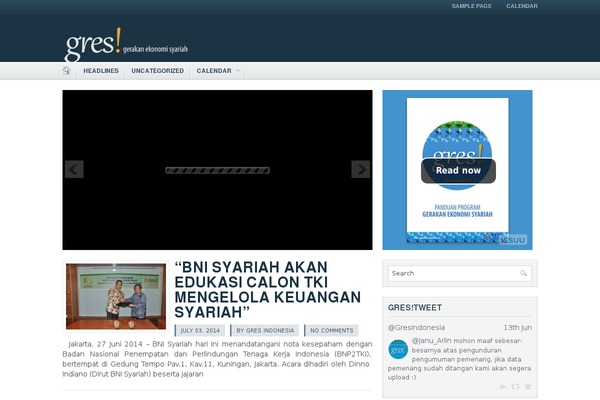
Task: Open Calendar link in top bar
Action: click(x=522, y=6)
